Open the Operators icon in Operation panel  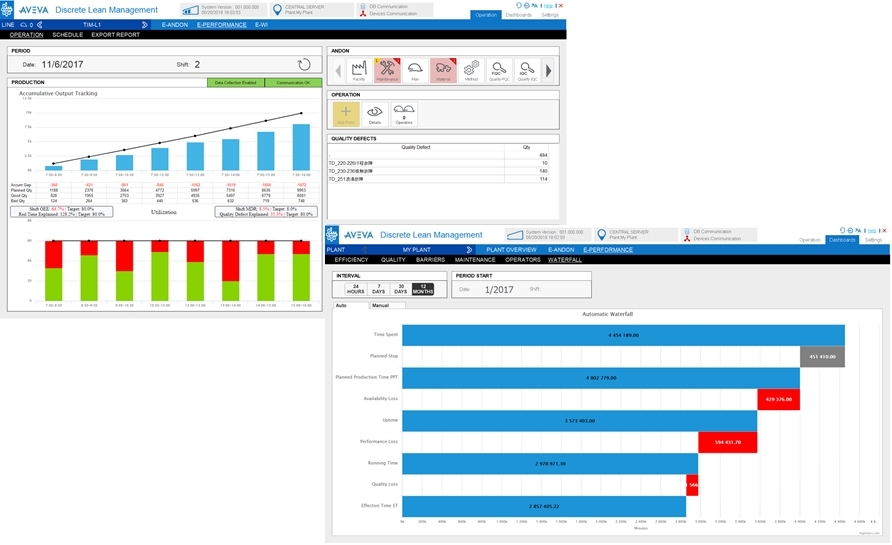tap(404, 115)
